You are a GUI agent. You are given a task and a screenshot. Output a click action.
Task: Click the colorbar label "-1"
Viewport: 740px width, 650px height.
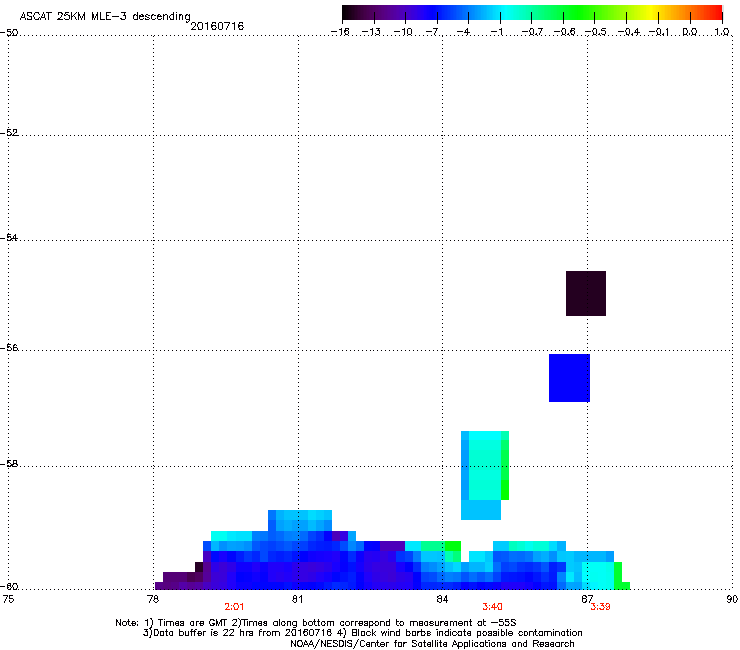click(x=496, y=32)
